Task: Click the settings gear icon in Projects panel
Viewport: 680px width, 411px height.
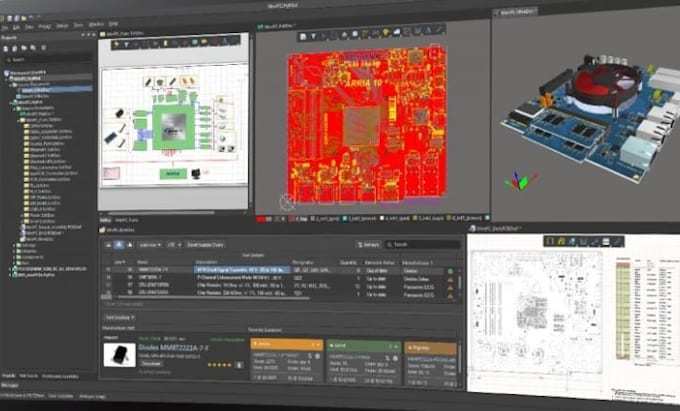Action: click(x=43, y=48)
